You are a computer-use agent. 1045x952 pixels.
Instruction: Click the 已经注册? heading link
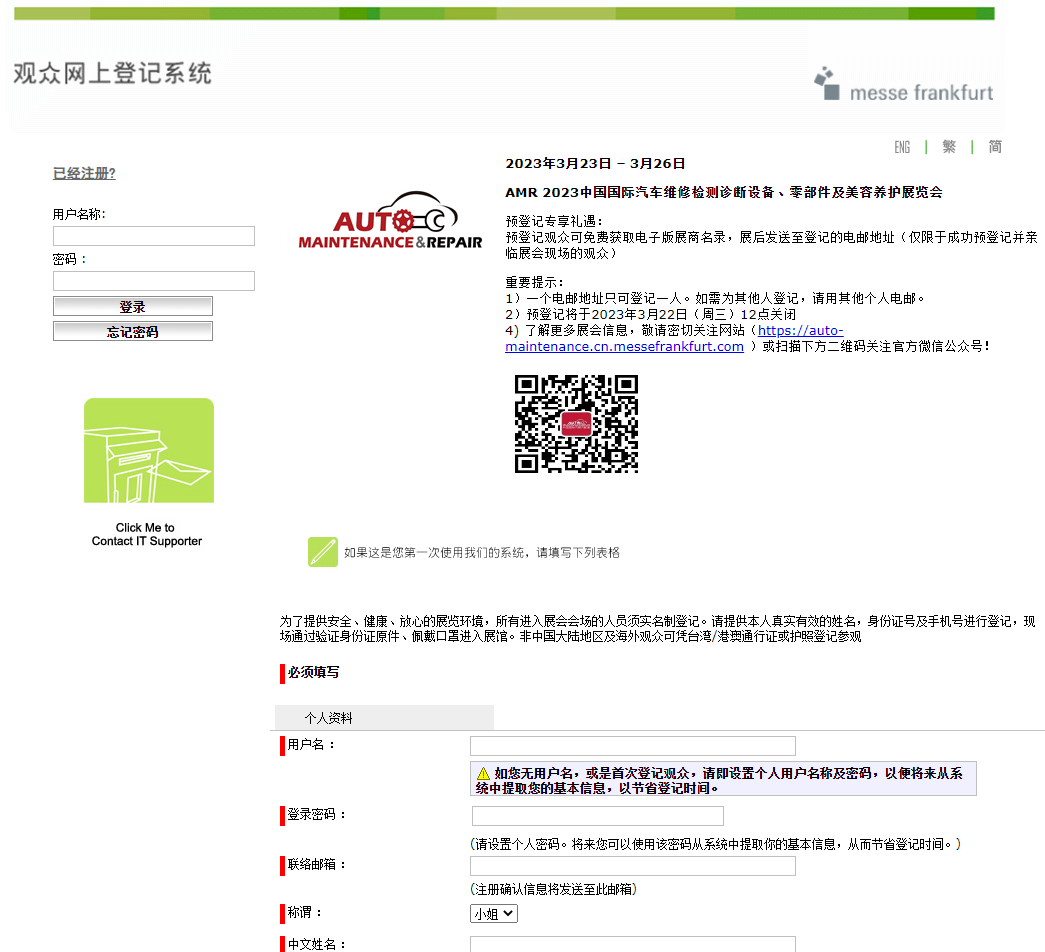(84, 173)
